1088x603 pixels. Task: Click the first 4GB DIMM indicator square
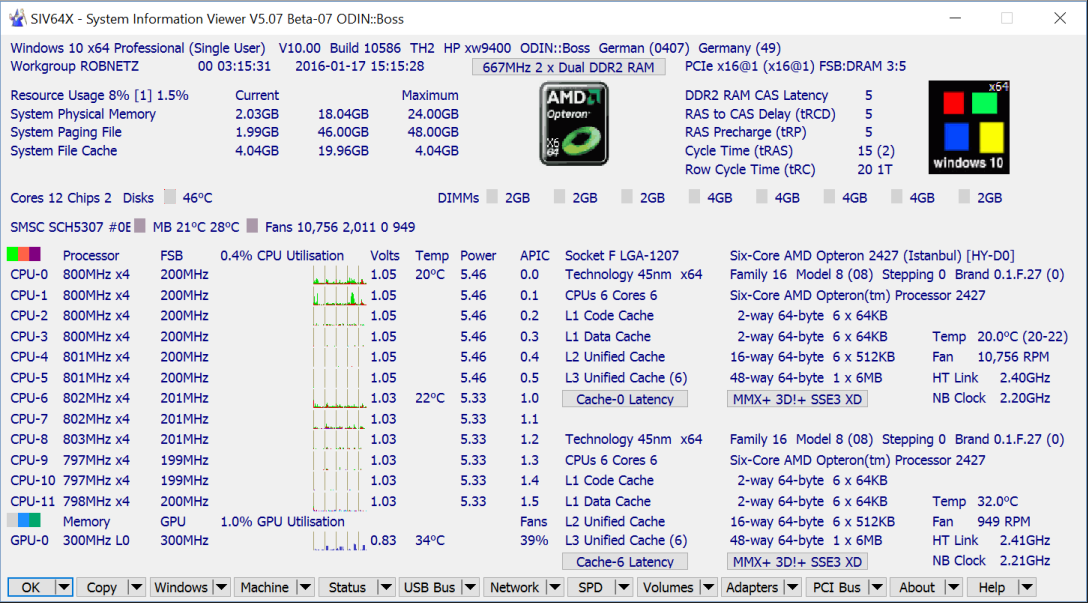pos(694,197)
